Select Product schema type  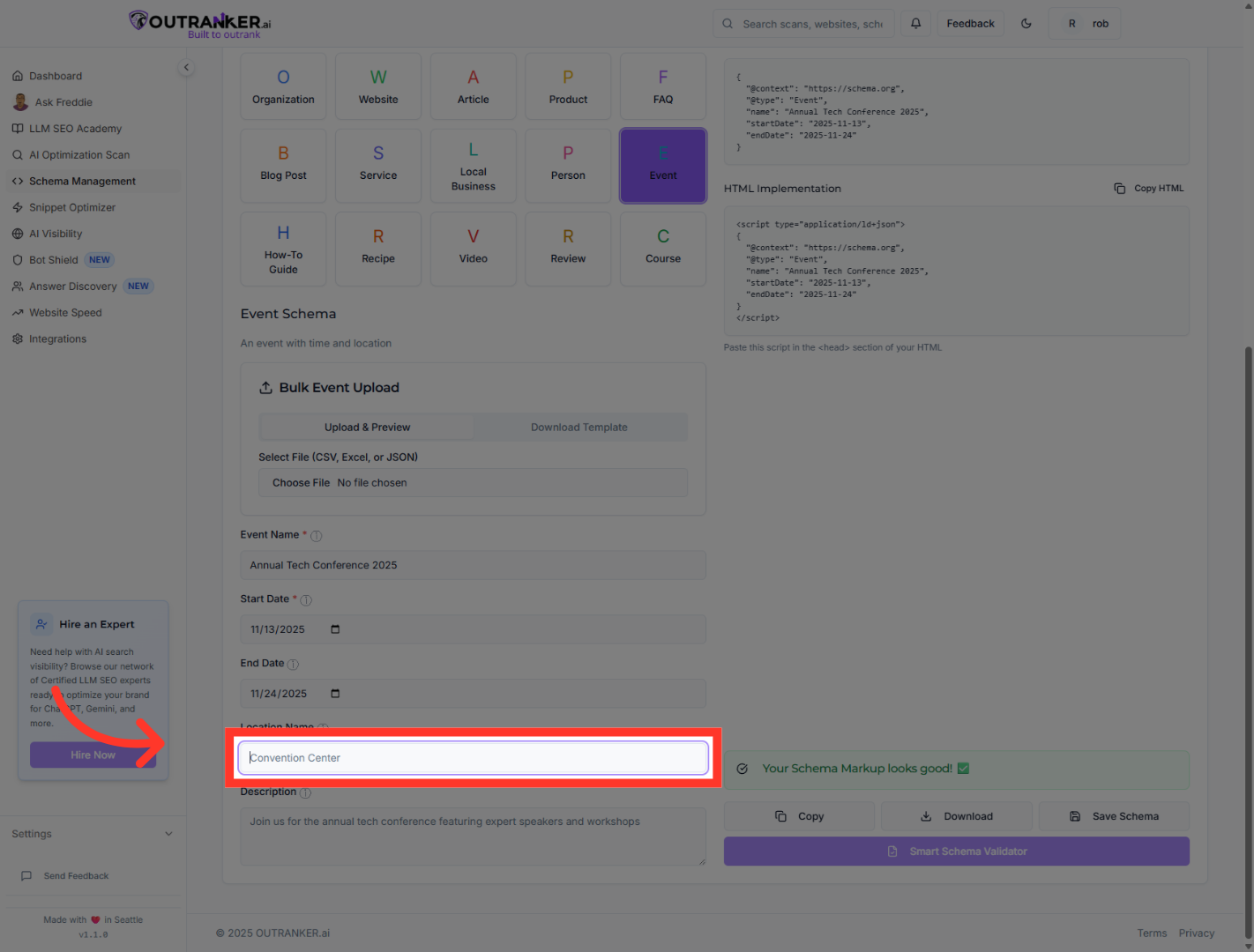(x=568, y=86)
